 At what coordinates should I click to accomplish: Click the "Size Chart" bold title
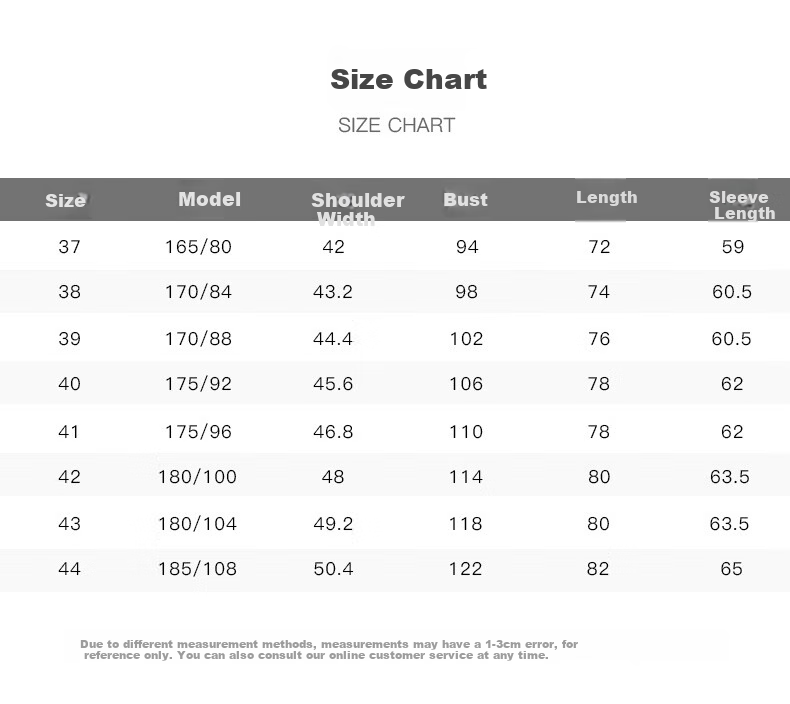408,80
